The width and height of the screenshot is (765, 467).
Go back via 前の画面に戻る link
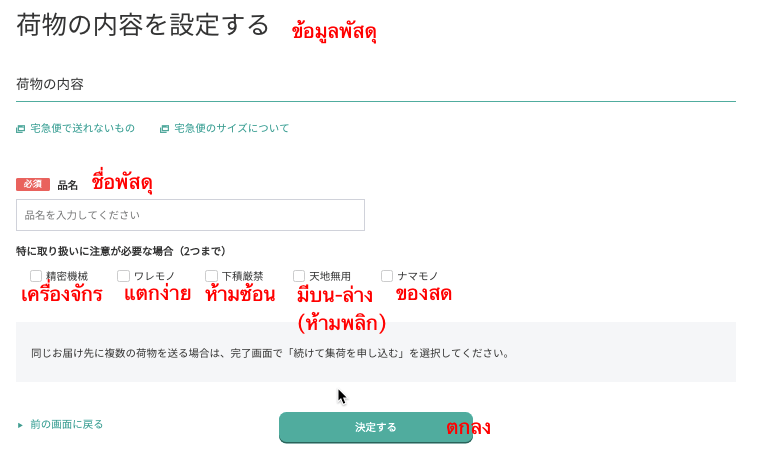tap(67, 425)
